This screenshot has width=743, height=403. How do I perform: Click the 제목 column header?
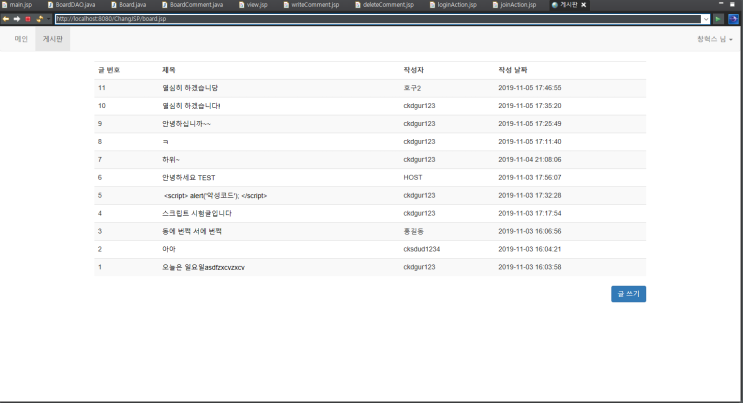pos(169,70)
